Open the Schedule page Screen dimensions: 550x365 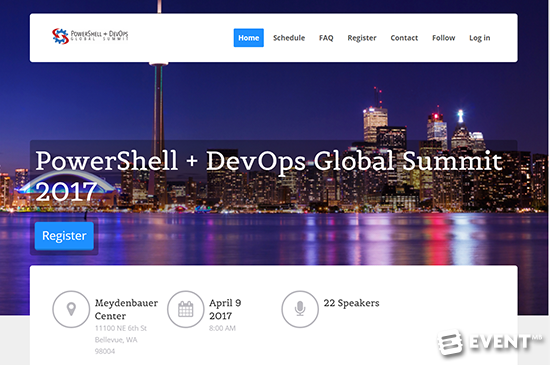pyautogui.click(x=289, y=38)
